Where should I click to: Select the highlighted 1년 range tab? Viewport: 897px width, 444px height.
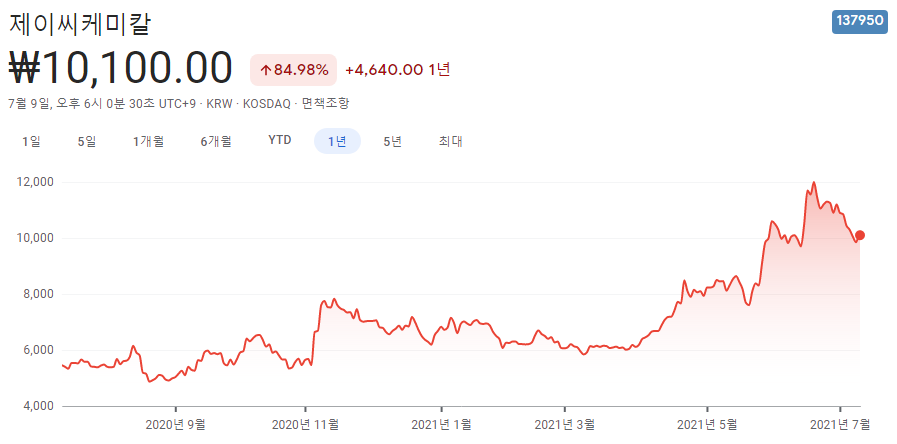[338, 141]
